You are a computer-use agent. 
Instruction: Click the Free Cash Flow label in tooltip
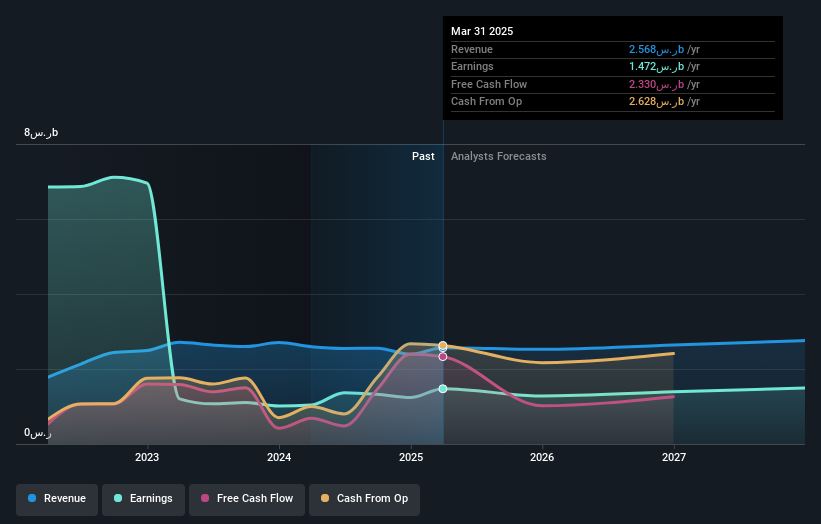click(x=489, y=84)
